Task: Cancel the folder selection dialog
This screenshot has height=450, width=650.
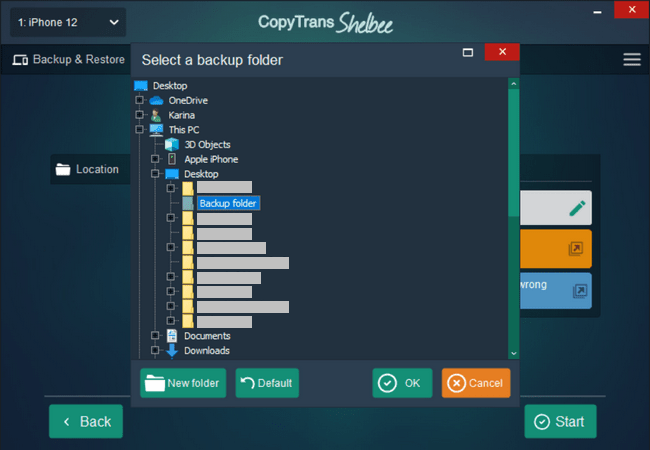Action: (476, 383)
